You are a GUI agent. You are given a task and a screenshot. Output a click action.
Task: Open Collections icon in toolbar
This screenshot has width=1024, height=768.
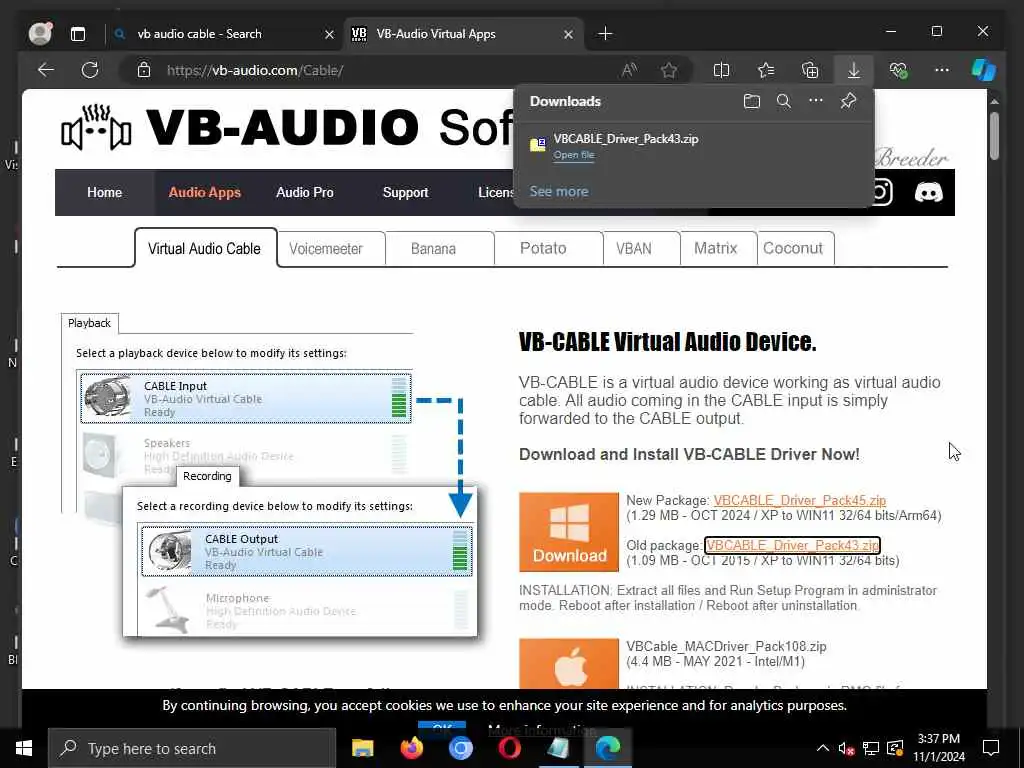point(810,70)
